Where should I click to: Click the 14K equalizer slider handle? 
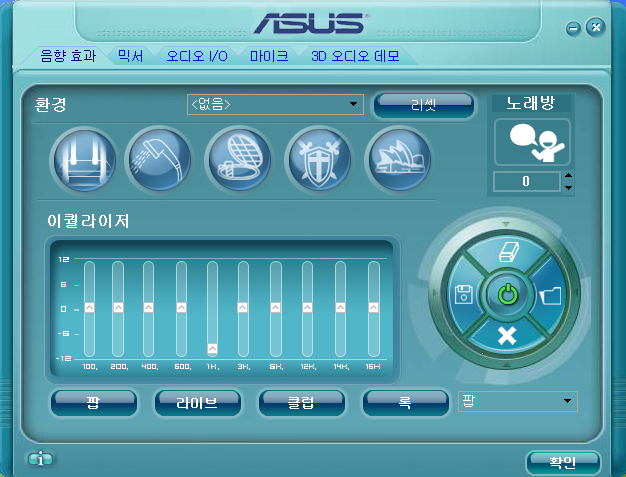coord(340,307)
